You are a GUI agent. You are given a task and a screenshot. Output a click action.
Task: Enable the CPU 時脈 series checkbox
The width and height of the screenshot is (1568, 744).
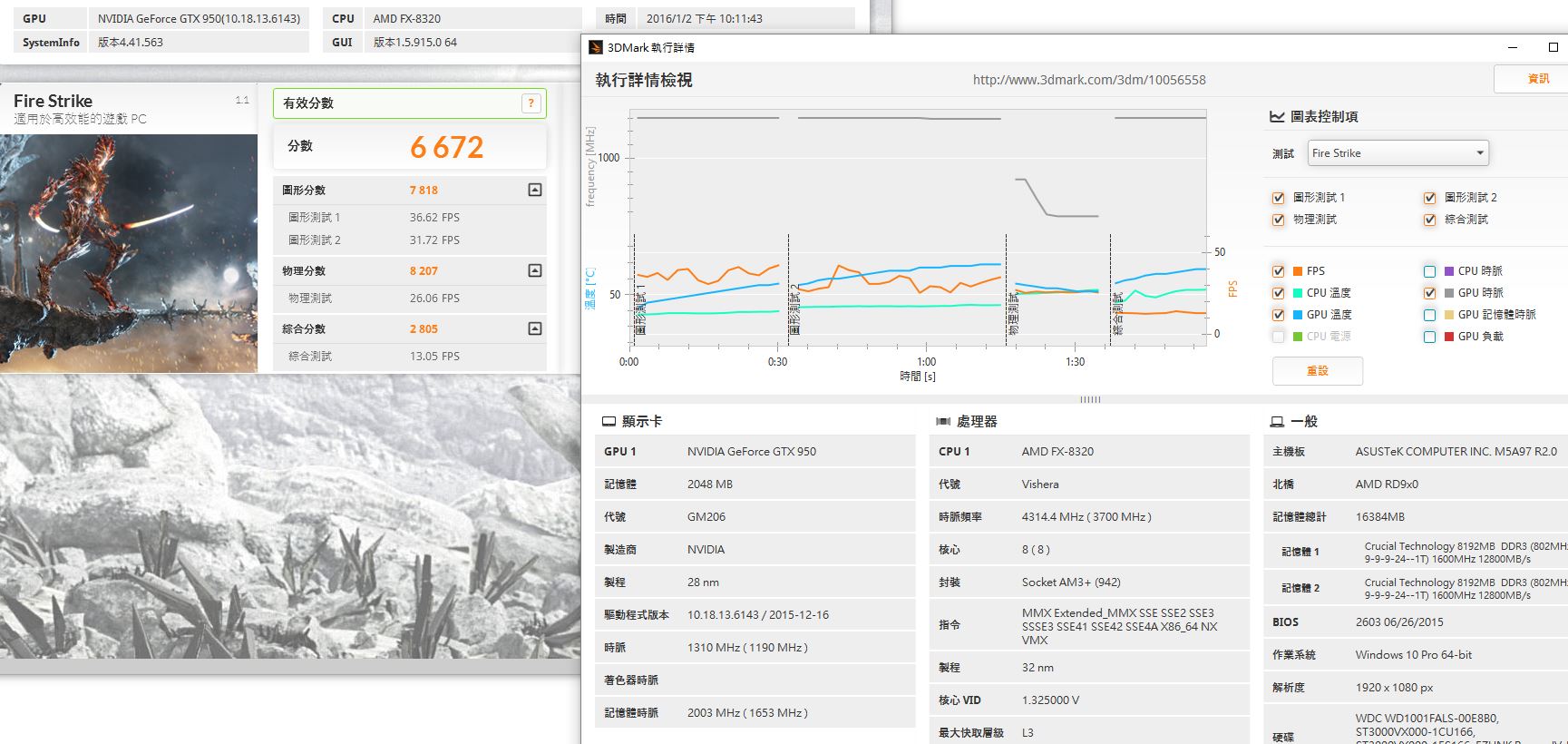[x=1429, y=271]
